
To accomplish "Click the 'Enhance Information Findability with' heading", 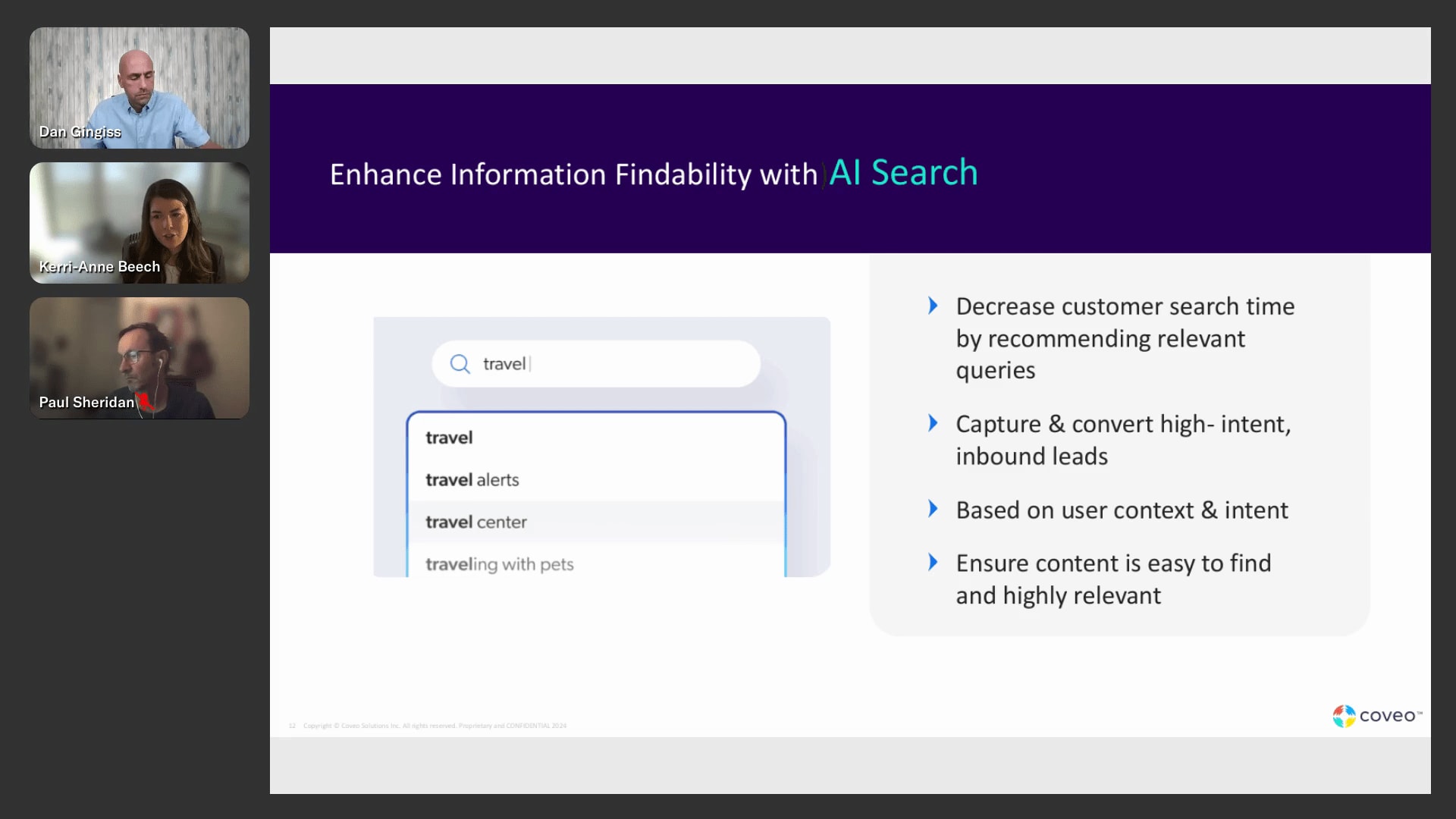I will (x=573, y=174).
